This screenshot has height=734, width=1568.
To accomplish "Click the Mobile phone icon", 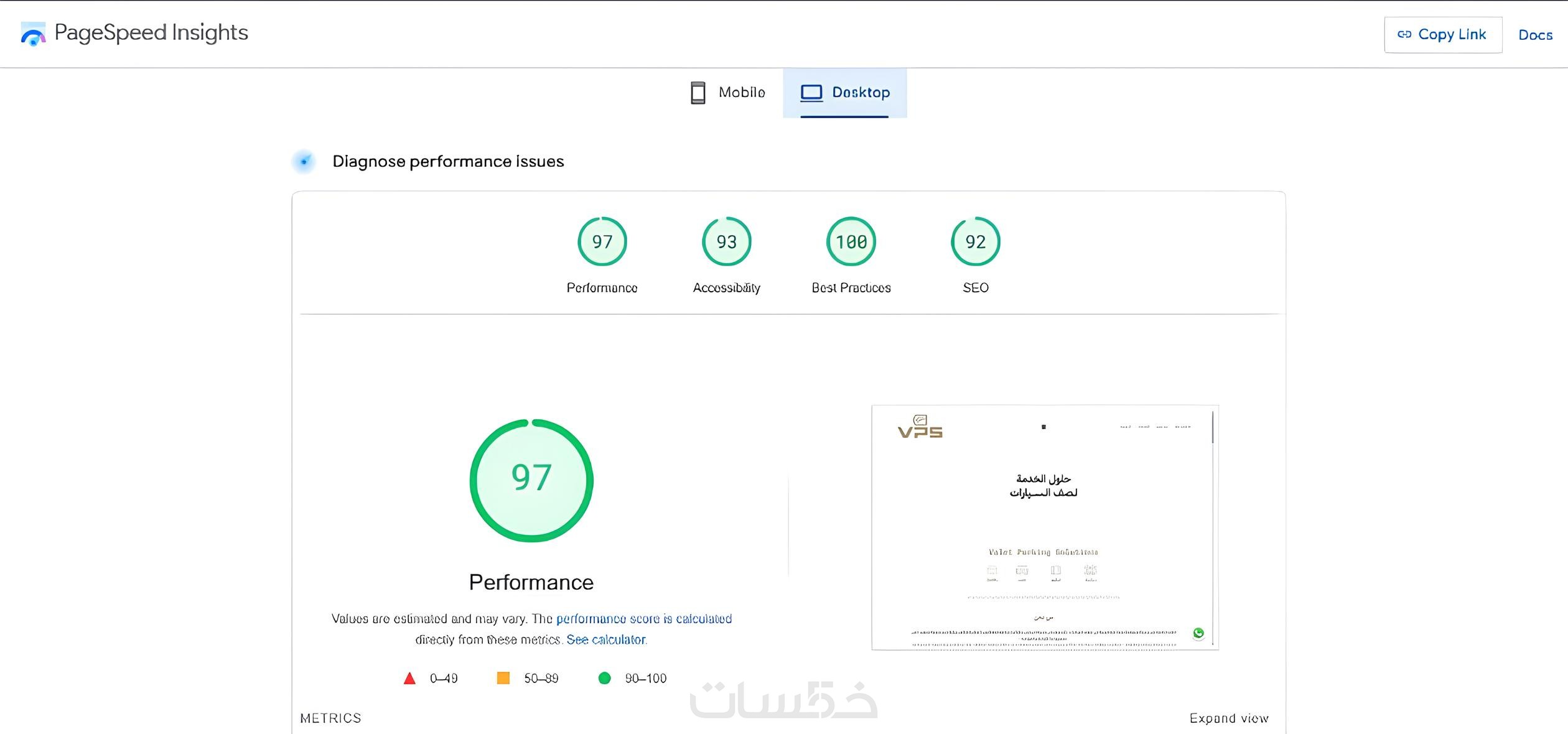I will click(698, 93).
